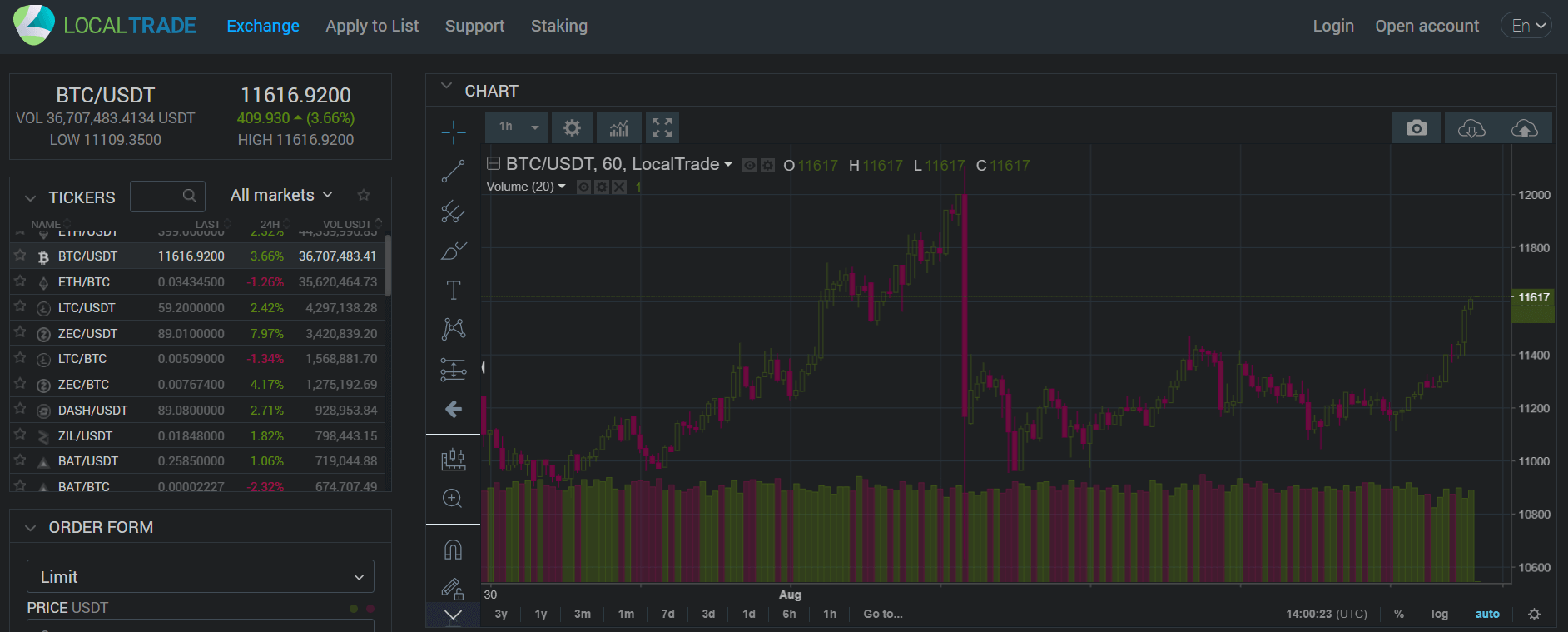1568x632 pixels.
Task: Collapse the CHART panel
Action: click(x=446, y=86)
